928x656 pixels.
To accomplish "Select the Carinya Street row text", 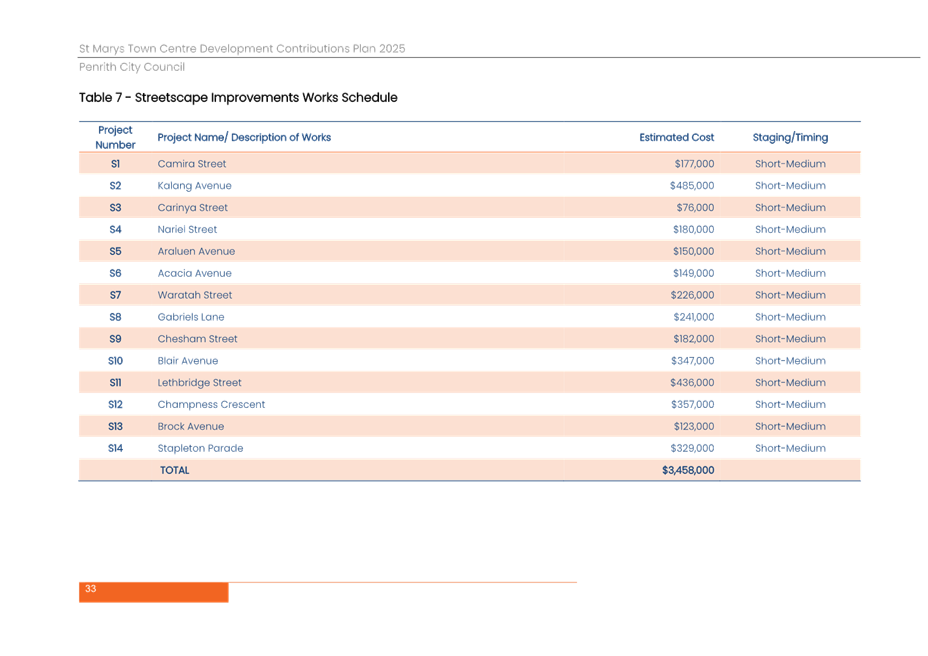I will click(192, 208).
